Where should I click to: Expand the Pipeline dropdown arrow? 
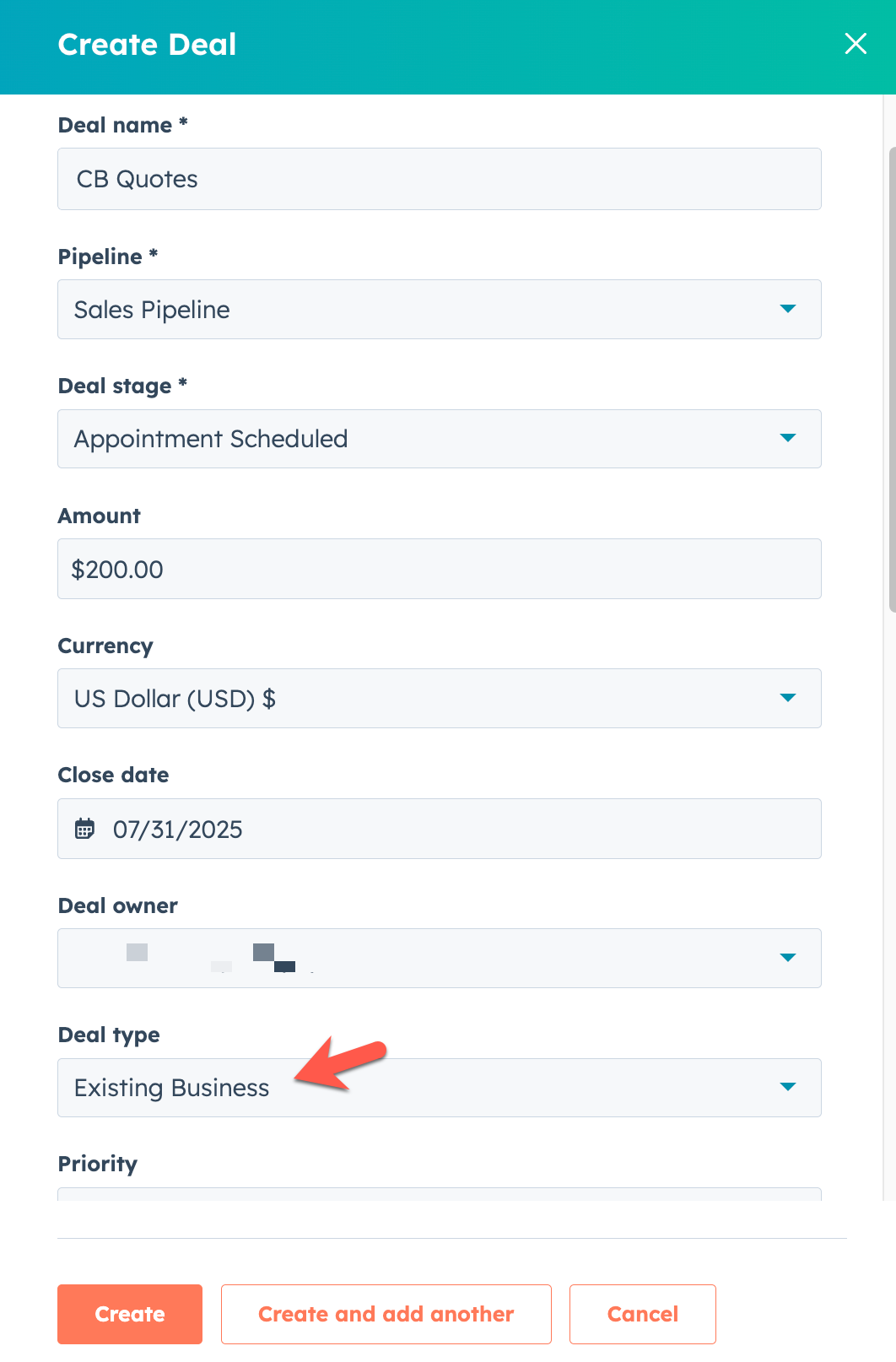pos(788,309)
